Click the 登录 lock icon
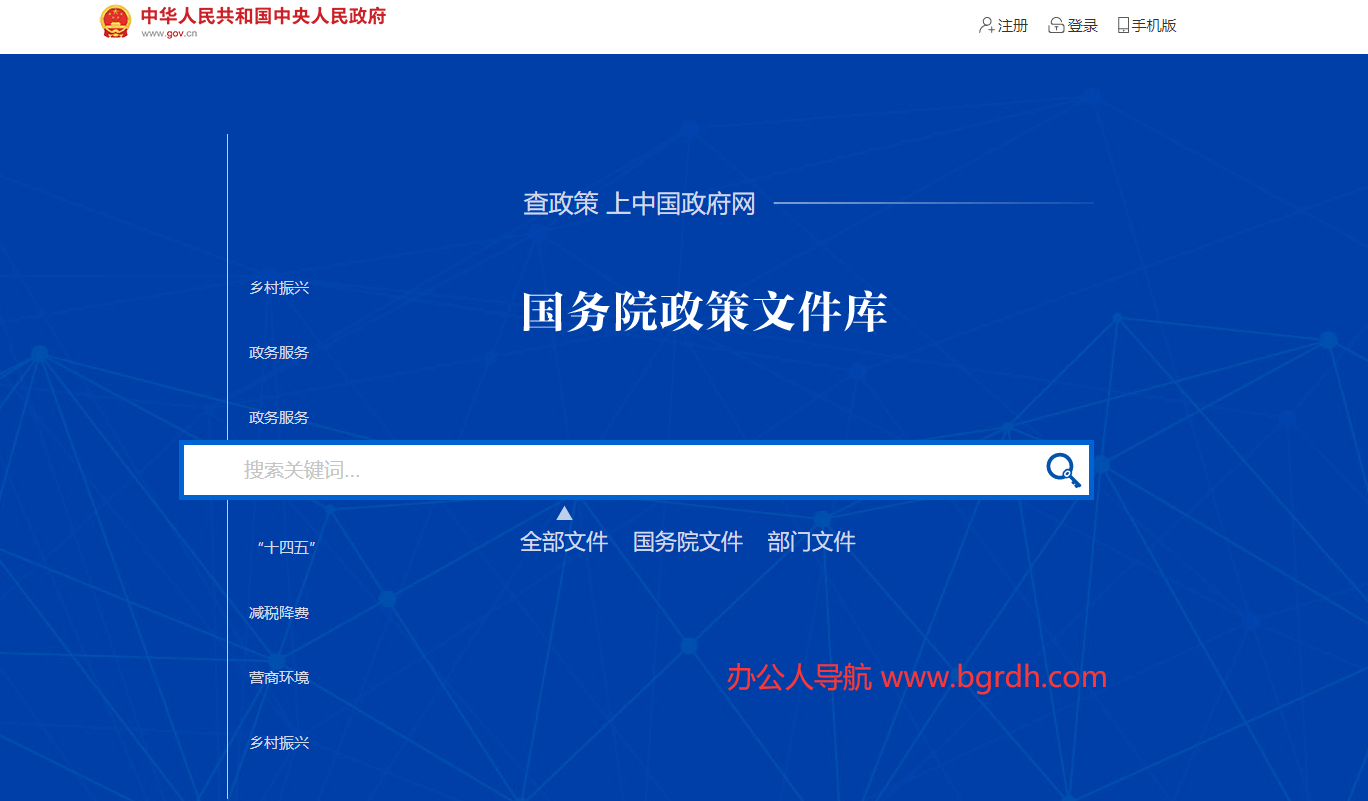The width and height of the screenshot is (1368, 801). pos(1056,26)
